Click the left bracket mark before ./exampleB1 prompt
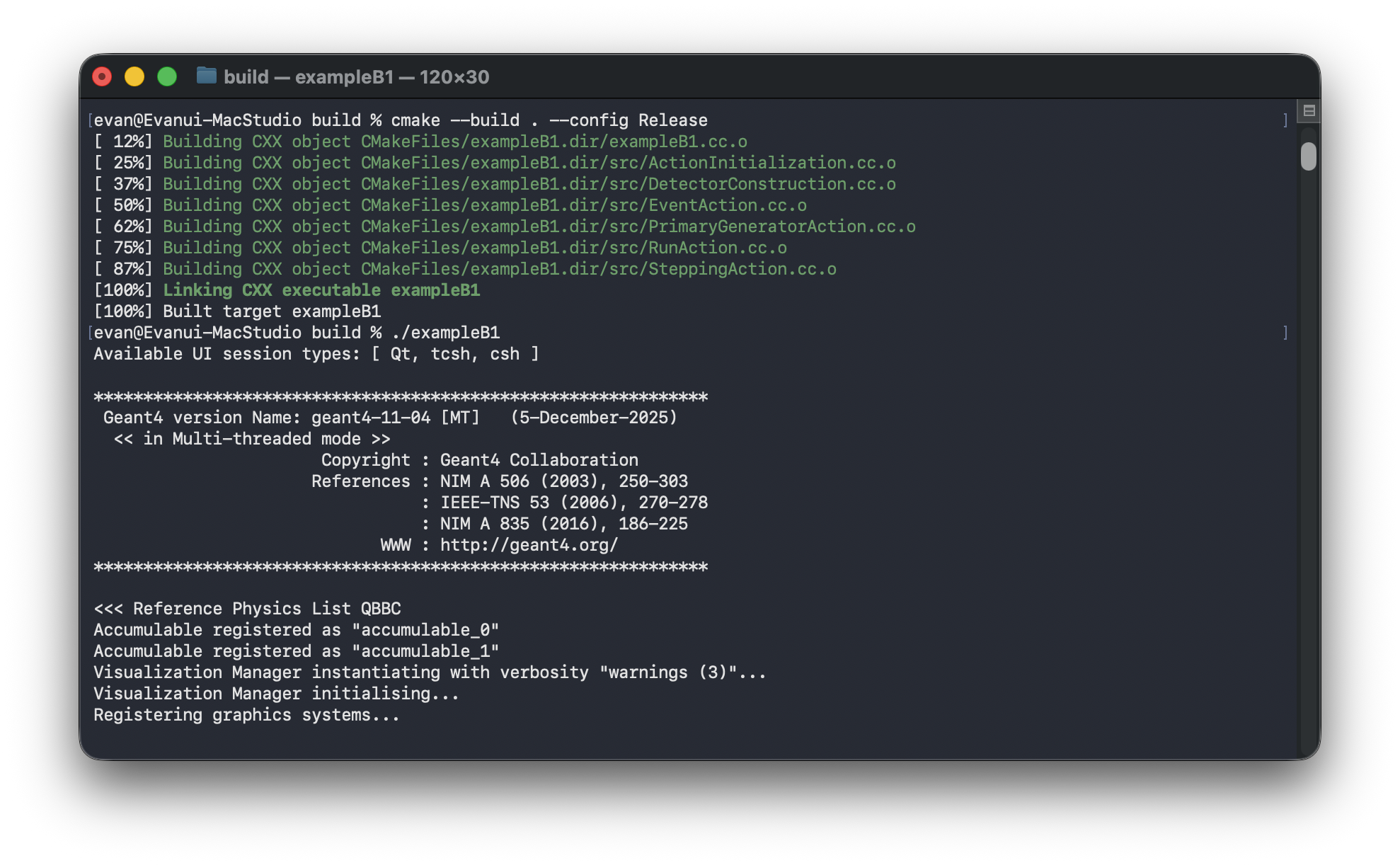Screen dimensions: 1400x865 [90, 333]
